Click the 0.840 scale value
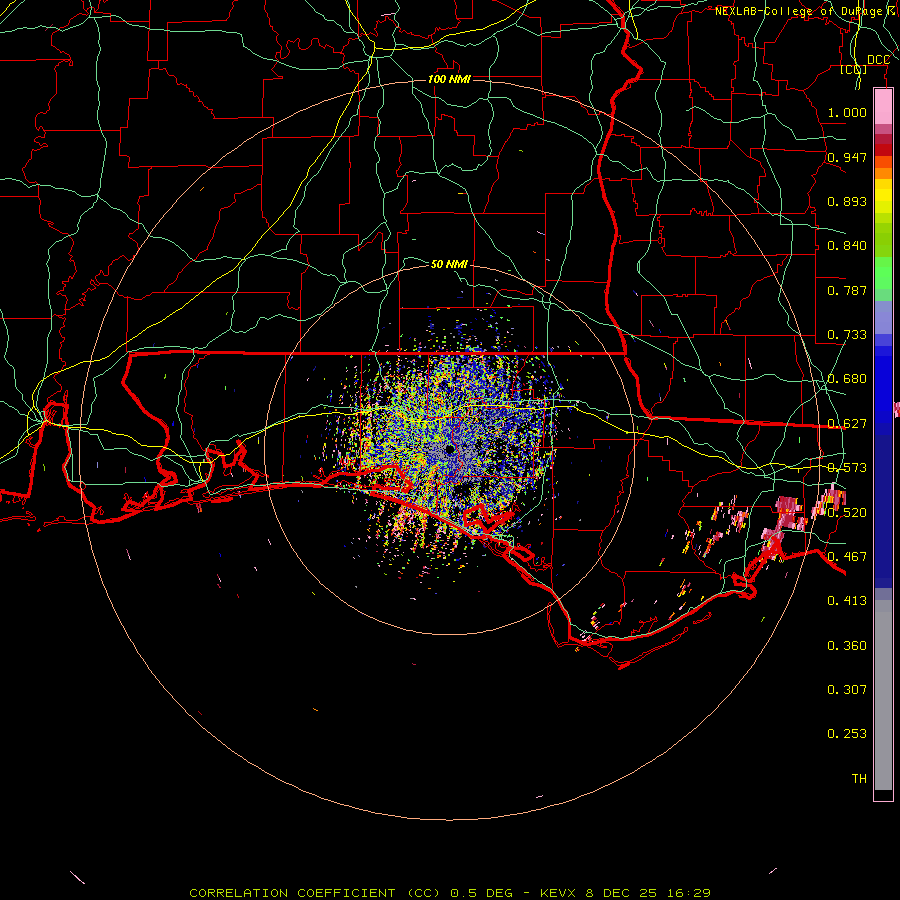 pyautogui.click(x=847, y=246)
